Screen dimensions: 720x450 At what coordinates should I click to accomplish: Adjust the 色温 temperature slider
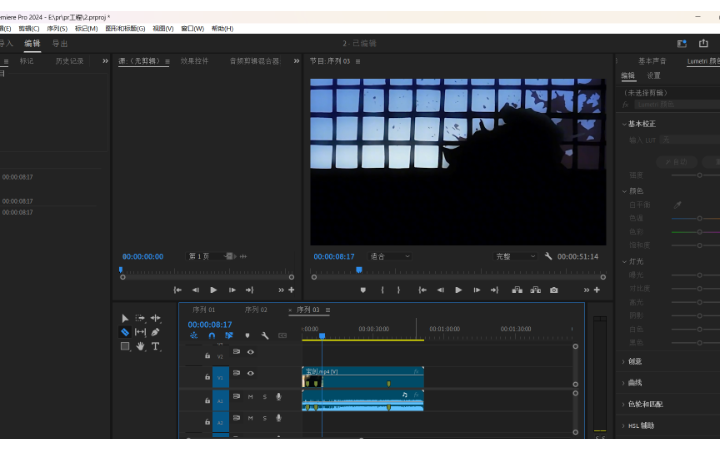tap(699, 219)
